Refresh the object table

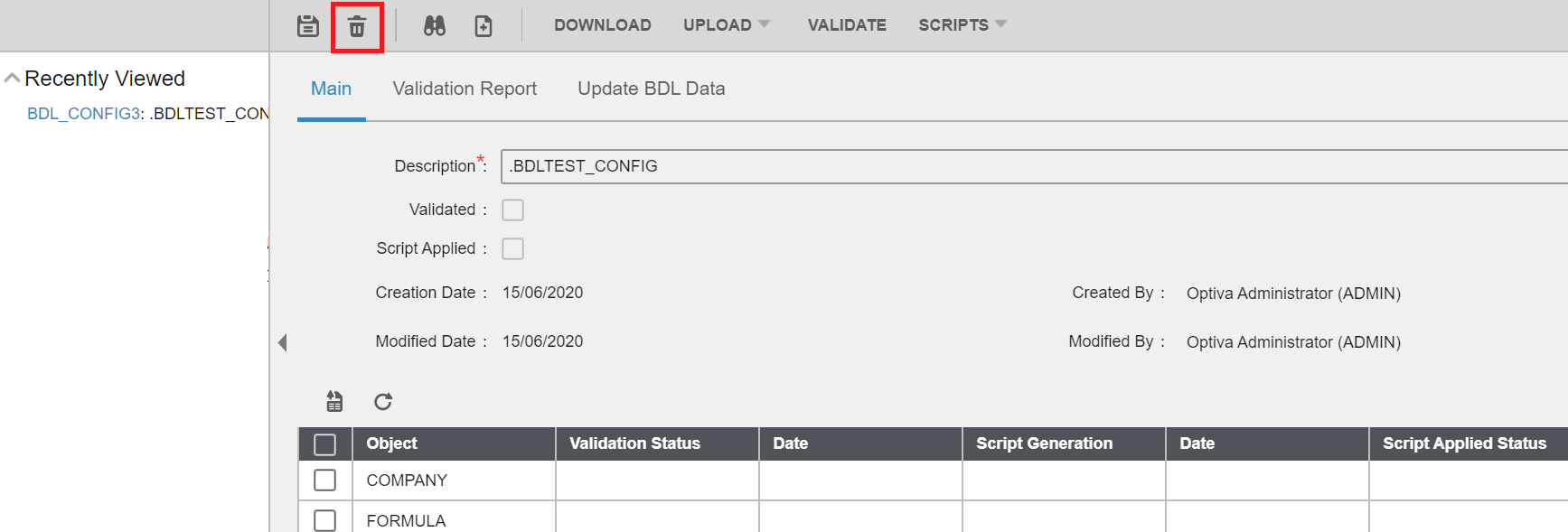coord(383,401)
